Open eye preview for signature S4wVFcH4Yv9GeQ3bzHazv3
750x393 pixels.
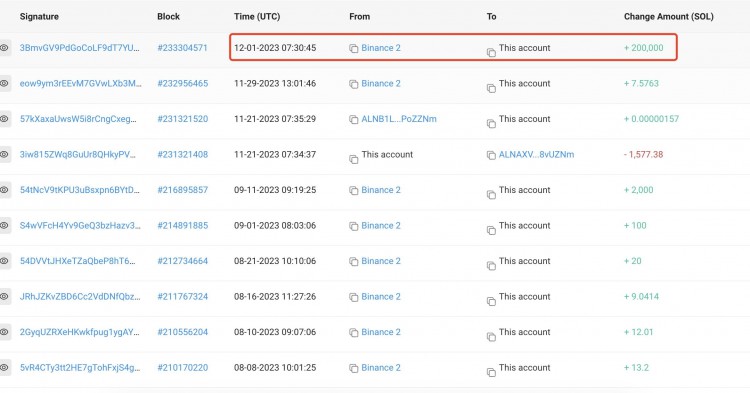pos(4,226)
